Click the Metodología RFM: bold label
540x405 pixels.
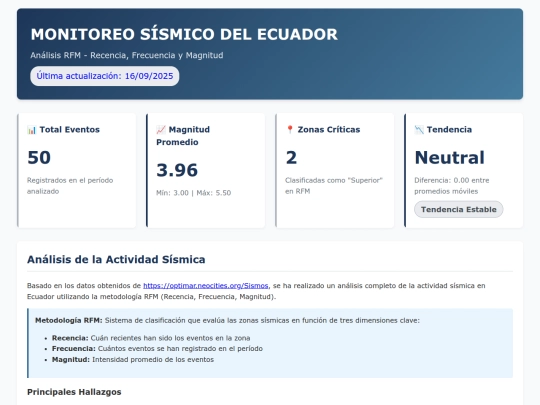[x=69, y=320]
